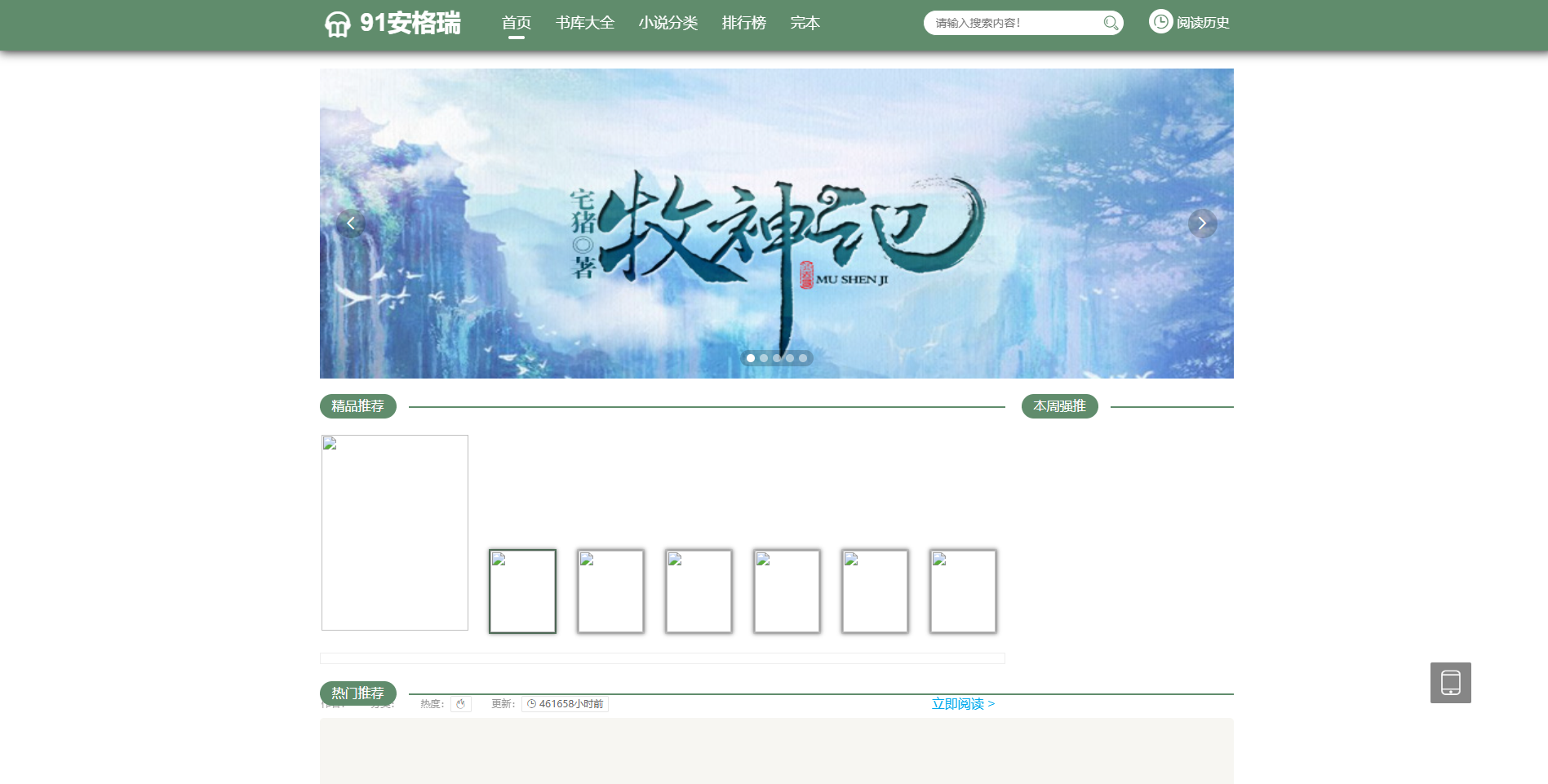Click the 91安格瑞 headphone logo icon
This screenshot has width=1548, height=784.
coord(337,24)
